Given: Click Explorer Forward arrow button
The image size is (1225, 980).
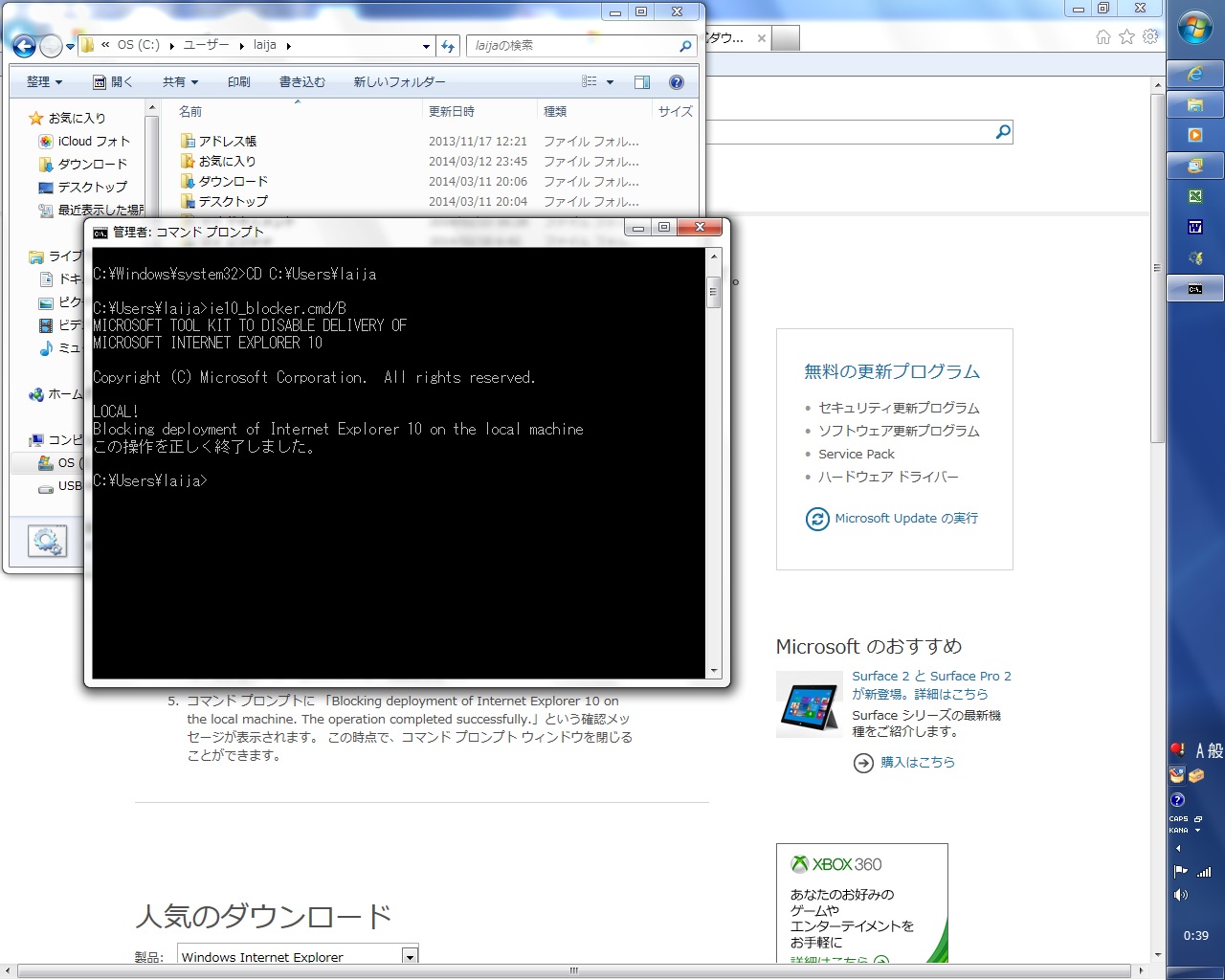Looking at the screenshot, I should [x=51, y=45].
